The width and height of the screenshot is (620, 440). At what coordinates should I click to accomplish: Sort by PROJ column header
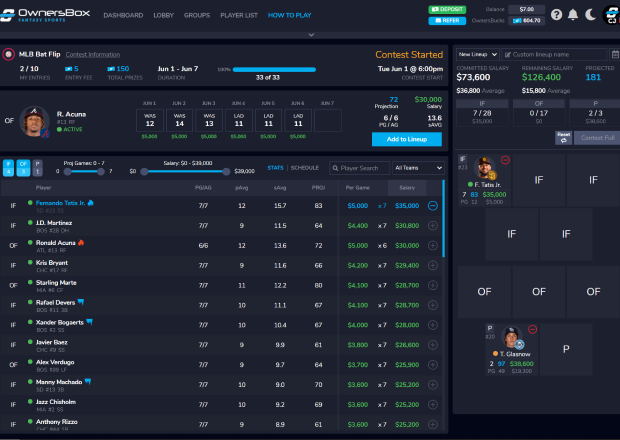tap(318, 188)
